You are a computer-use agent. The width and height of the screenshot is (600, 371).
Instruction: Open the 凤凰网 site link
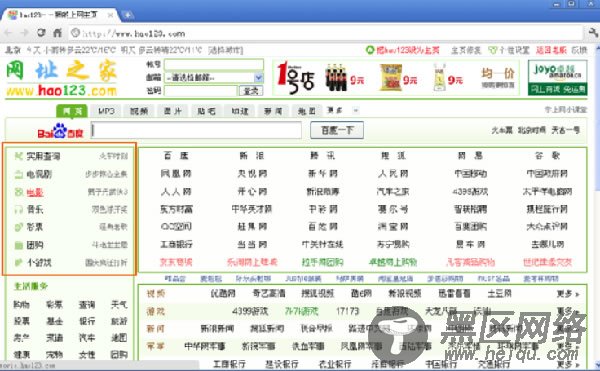point(176,174)
